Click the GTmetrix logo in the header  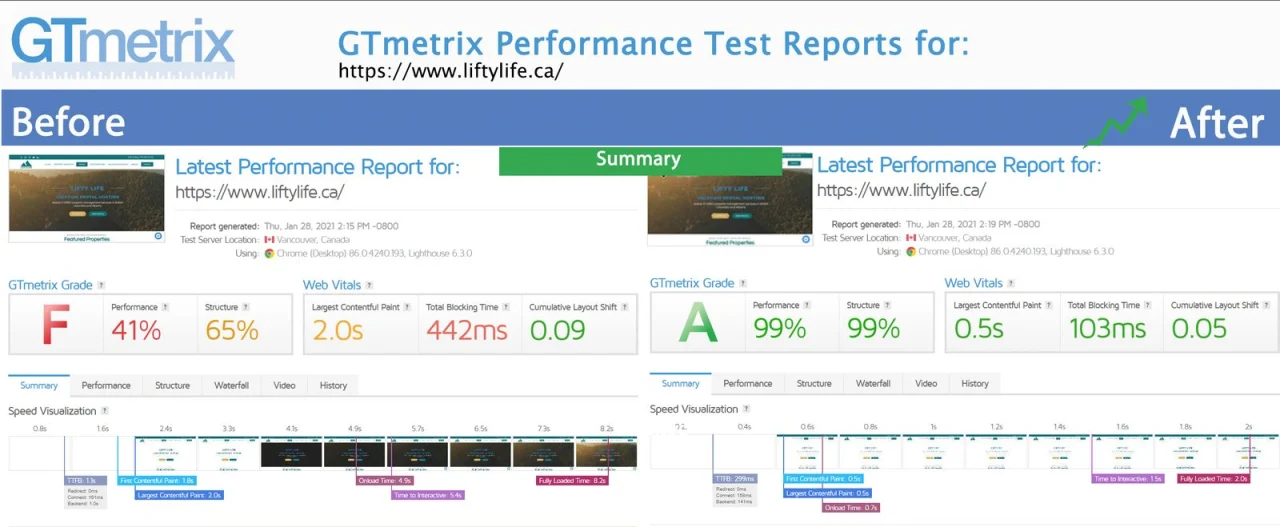122,47
